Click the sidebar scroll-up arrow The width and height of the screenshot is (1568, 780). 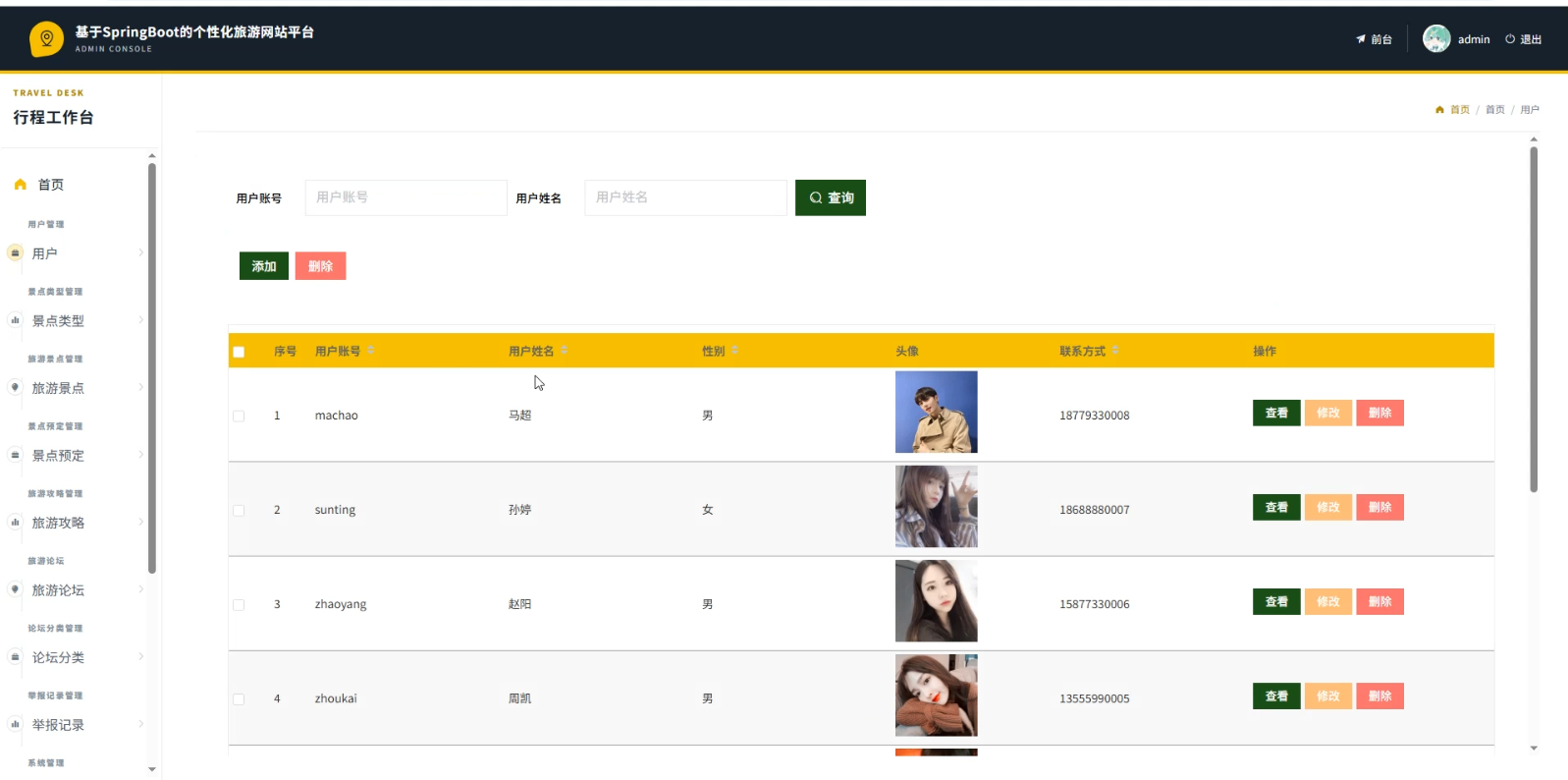point(152,156)
